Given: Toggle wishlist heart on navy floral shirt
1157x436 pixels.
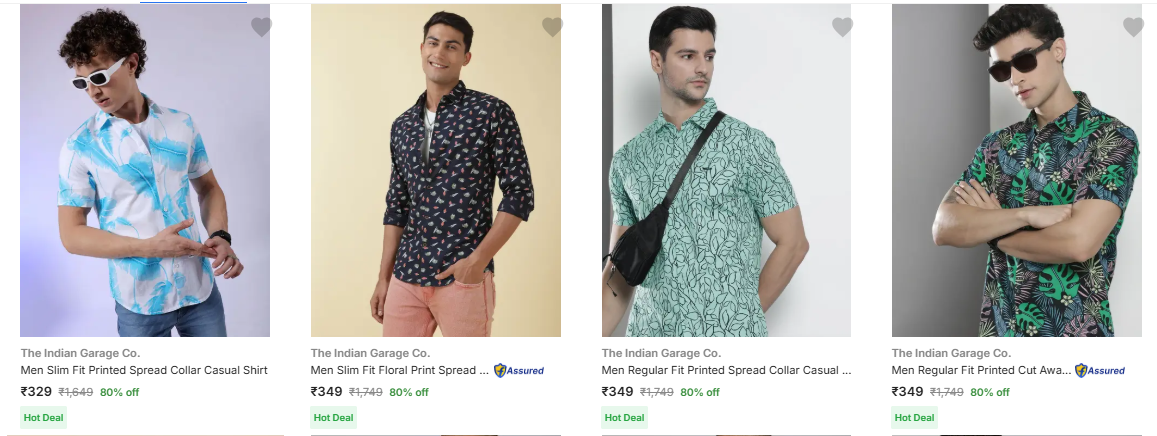Looking at the screenshot, I should pos(552,27).
